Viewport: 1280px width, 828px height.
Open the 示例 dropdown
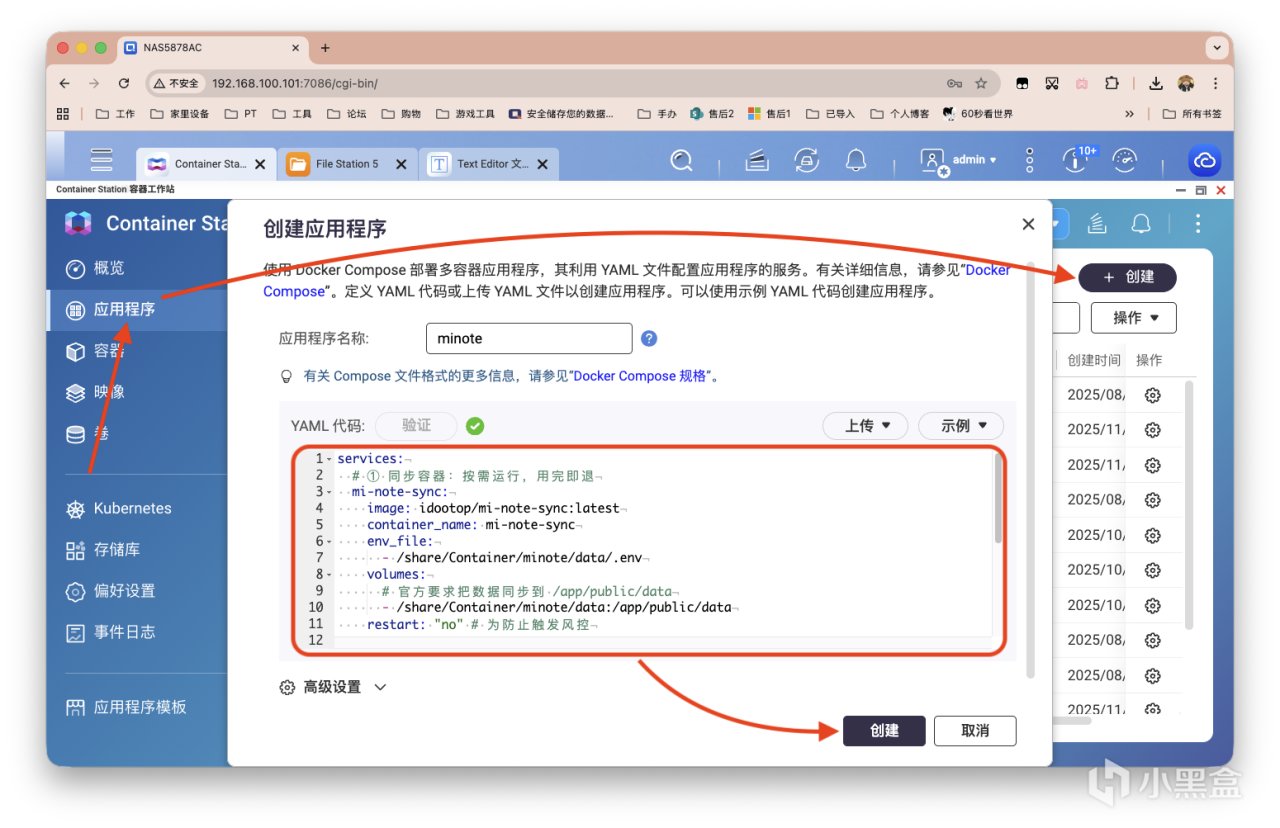(961, 426)
